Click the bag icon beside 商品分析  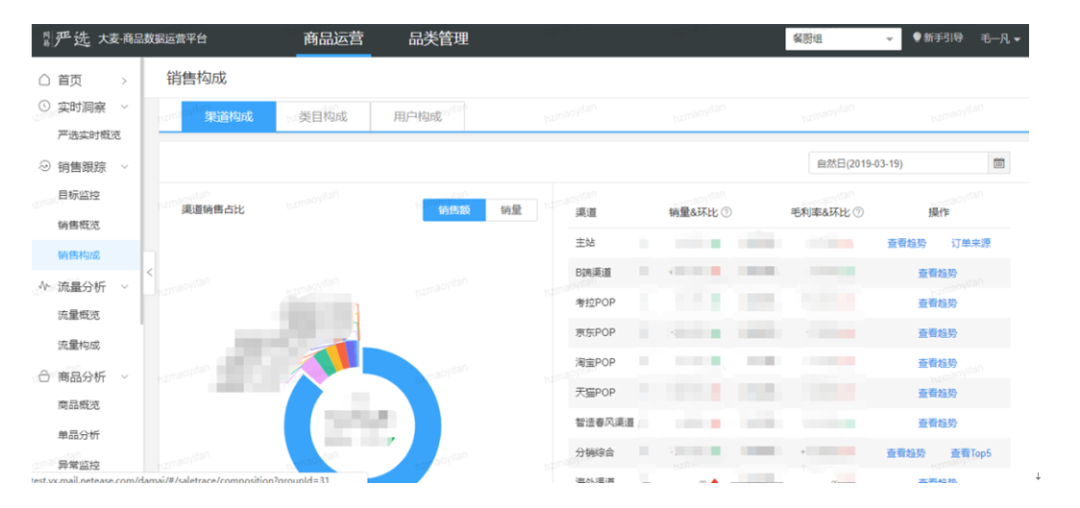point(44,377)
